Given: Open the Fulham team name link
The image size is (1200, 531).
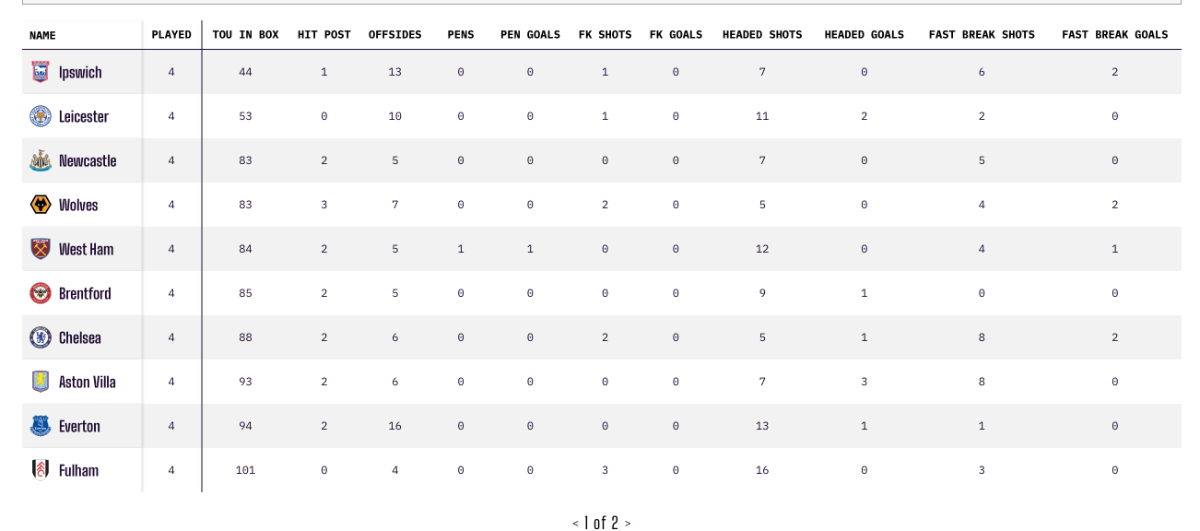Looking at the screenshot, I should click(x=78, y=470).
